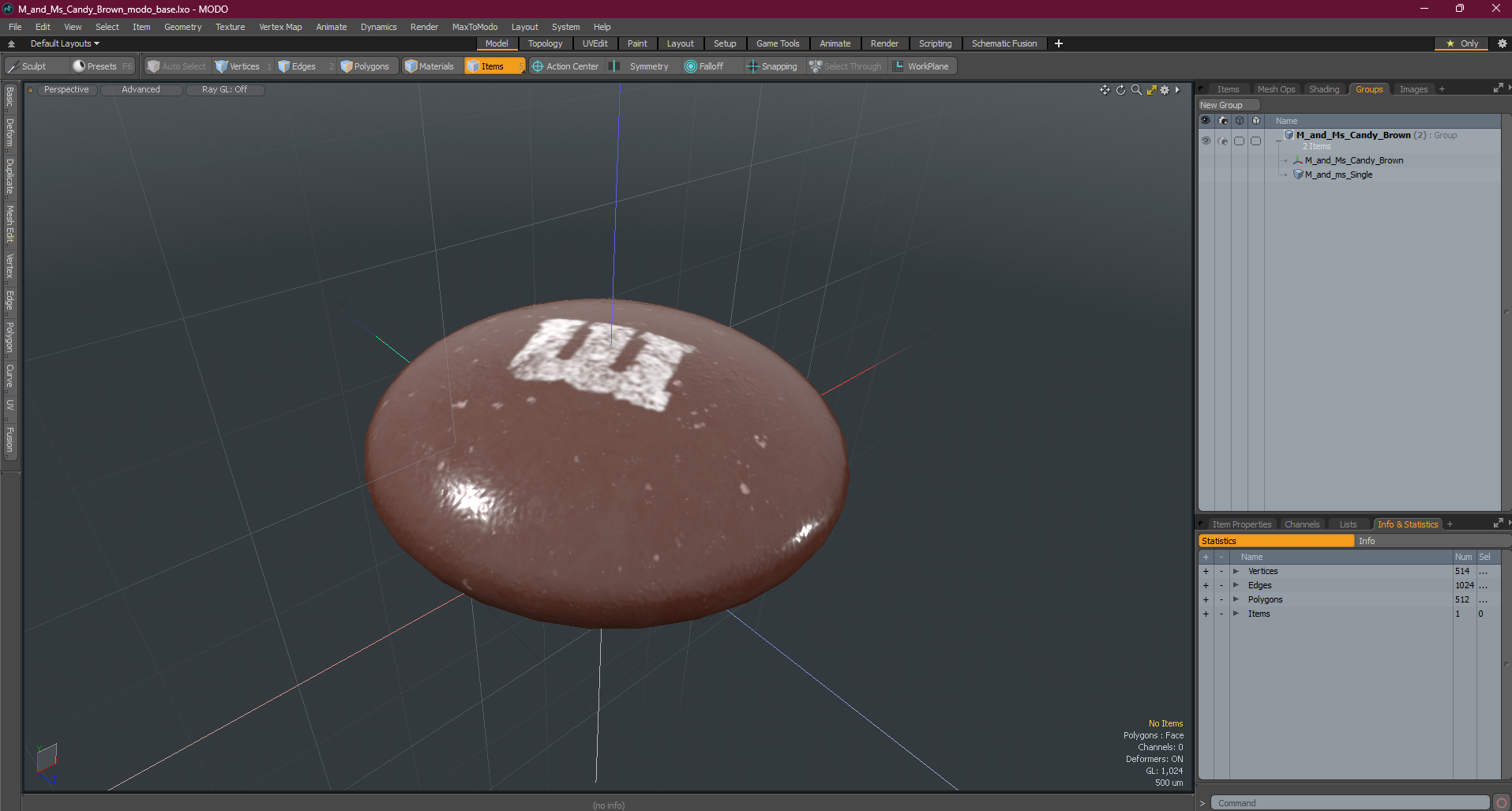Viewport: 1512px width, 811px height.
Task: Remove Polygons from selection with minus
Action: (x=1221, y=599)
